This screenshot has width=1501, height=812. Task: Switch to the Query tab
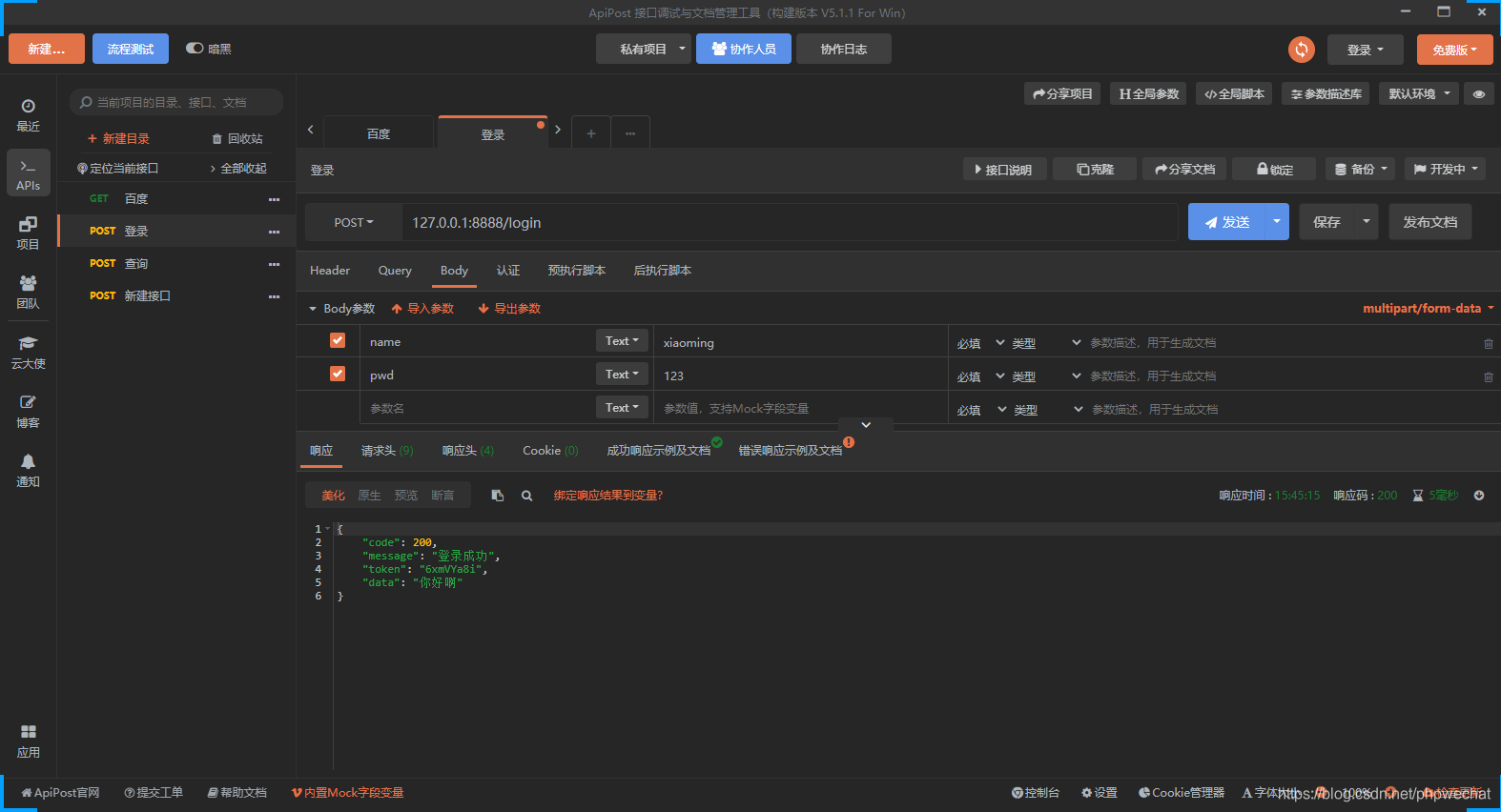click(395, 271)
